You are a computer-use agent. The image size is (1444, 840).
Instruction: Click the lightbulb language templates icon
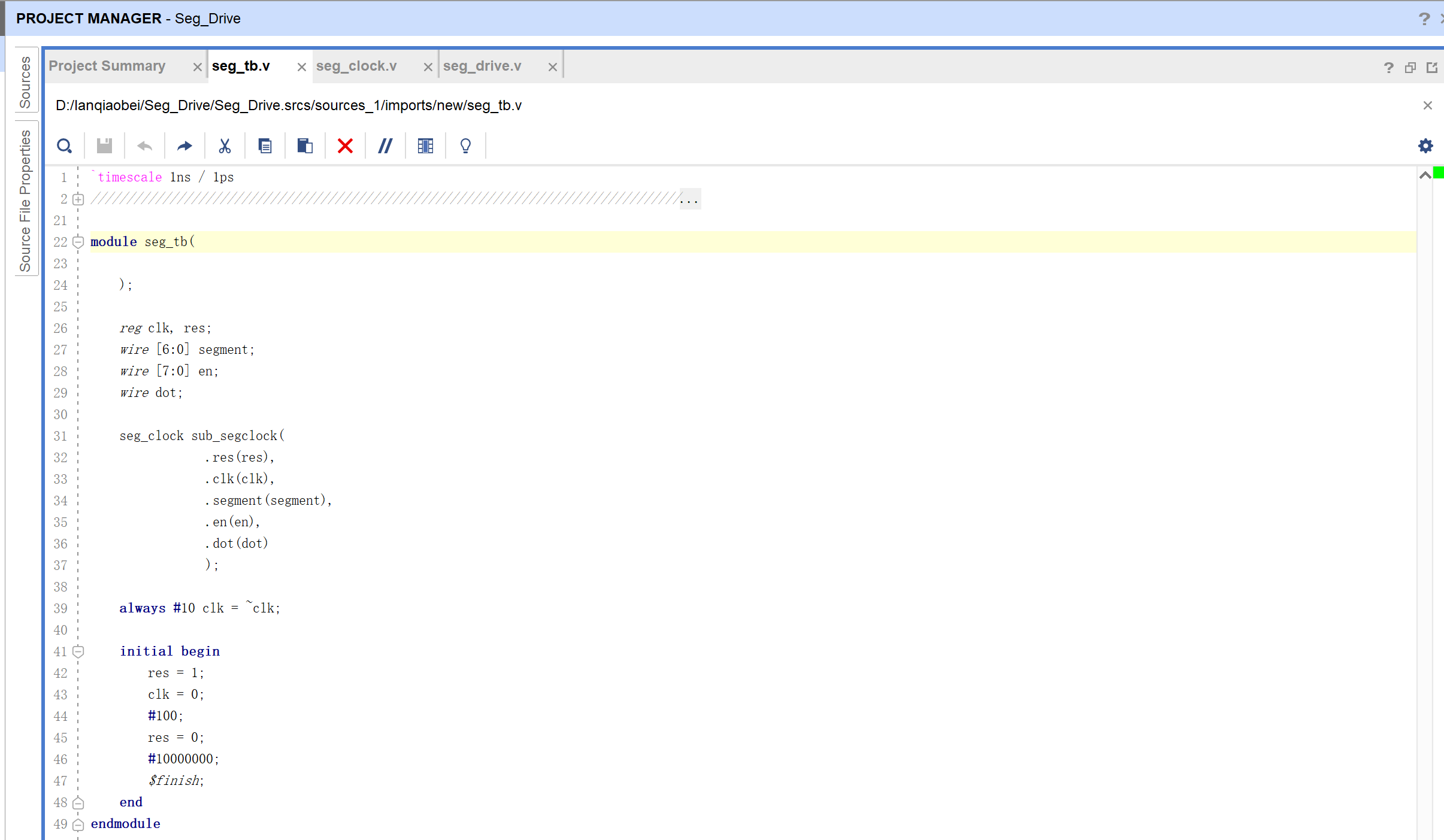(465, 146)
